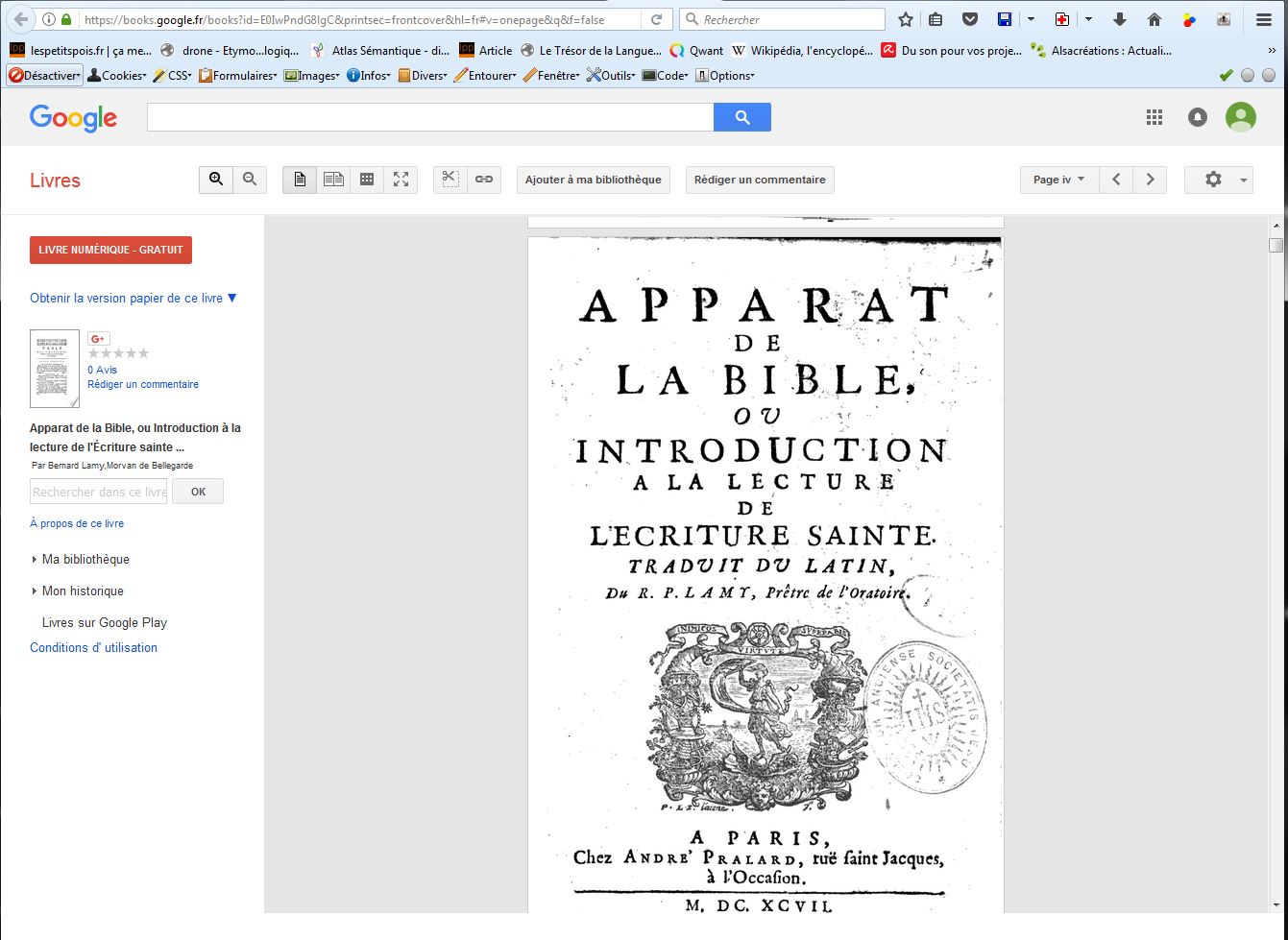Viewport: 1288px width, 940px height.
Task: Click the clip selection scissors icon
Action: (x=450, y=180)
